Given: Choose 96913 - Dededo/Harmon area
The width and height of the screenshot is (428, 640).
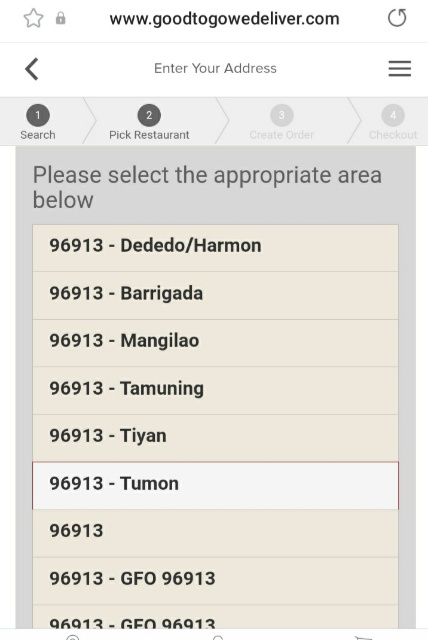Looking at the screenshot, I should pyautogui.click(x=215, y=248).
